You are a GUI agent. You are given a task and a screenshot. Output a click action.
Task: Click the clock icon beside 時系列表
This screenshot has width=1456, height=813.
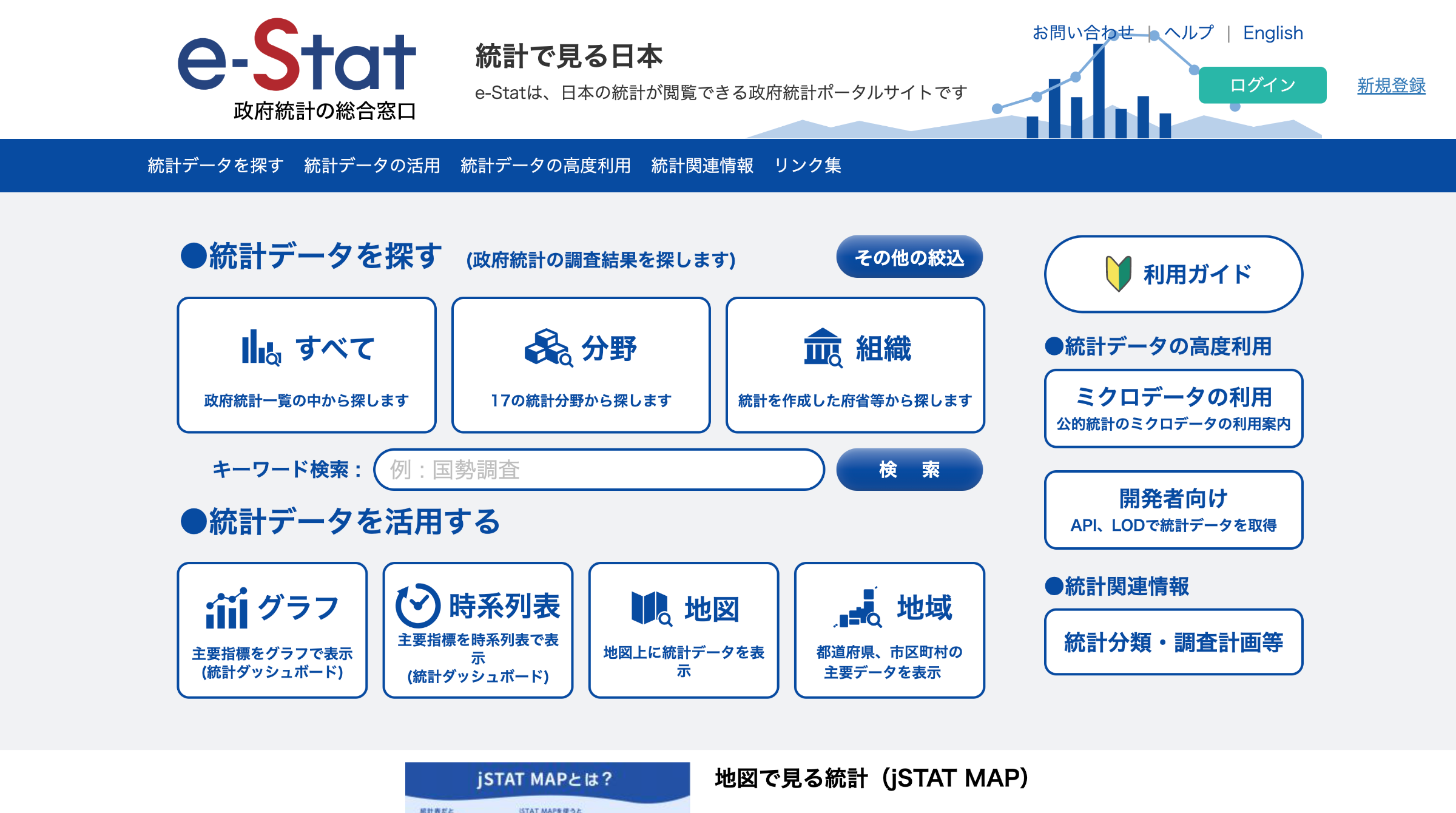[417, 606]
